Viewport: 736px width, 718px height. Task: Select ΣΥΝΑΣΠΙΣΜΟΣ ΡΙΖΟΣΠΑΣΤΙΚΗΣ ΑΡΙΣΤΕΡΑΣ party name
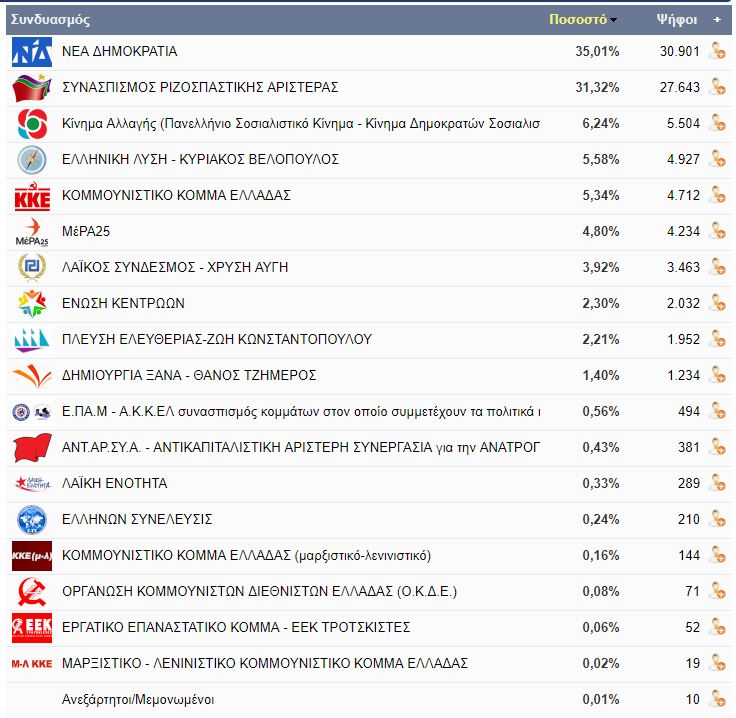coord(200,87)
